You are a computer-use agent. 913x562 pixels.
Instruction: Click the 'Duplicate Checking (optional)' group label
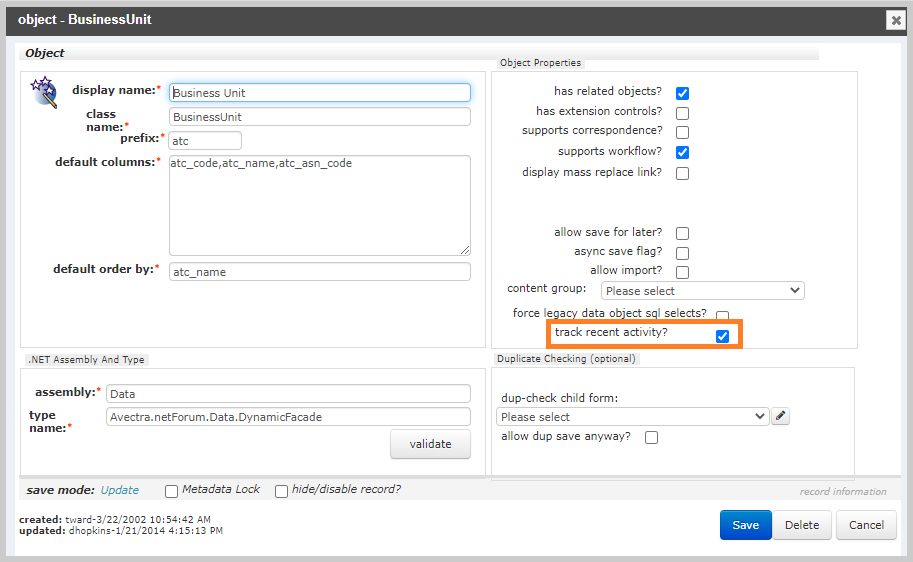click(566, 359)
